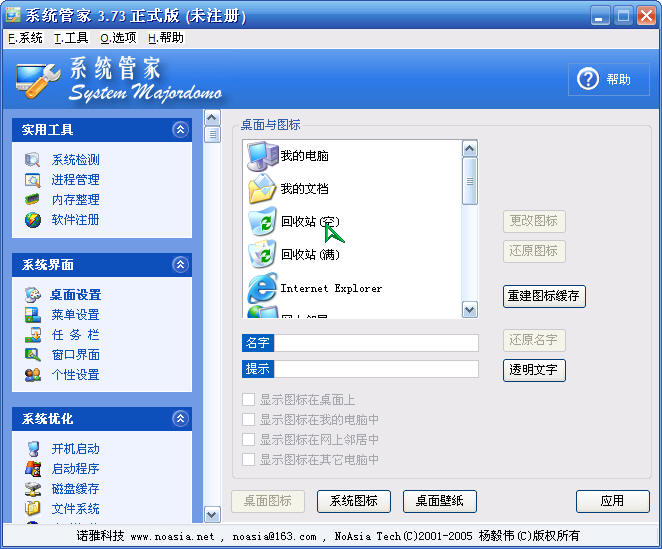Click the 重建图标缓存 button

pyautogui.click(x=544, y=296)
